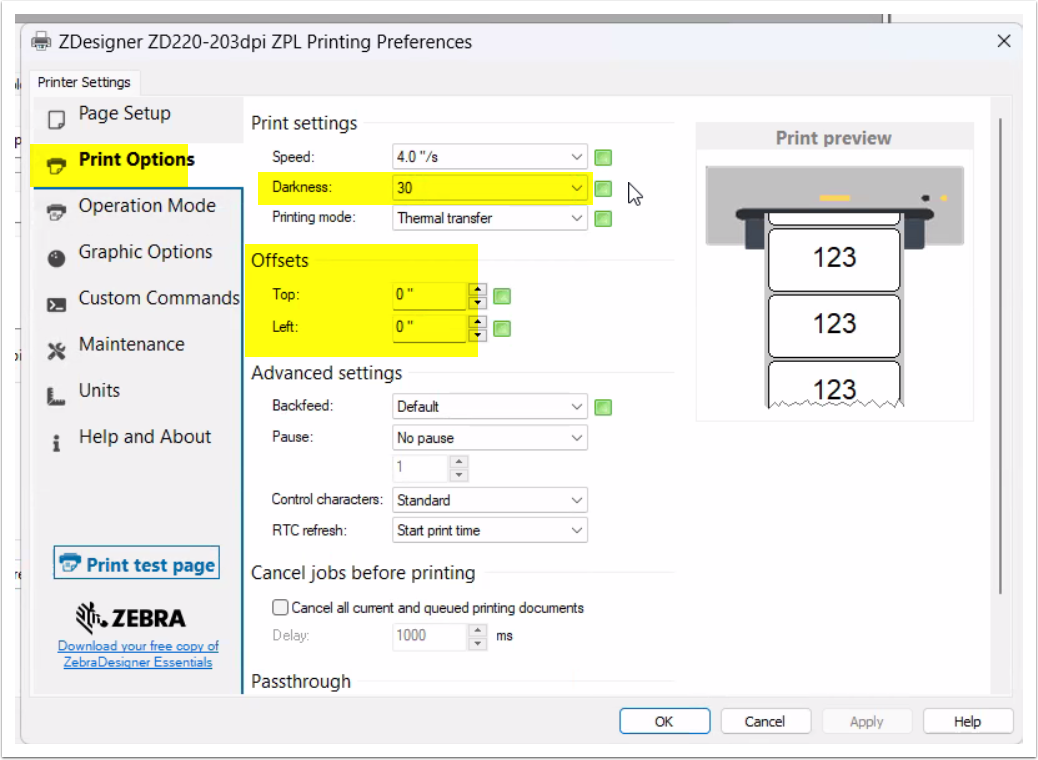
Task: Click the Help and About info icon
Action: 57,442
